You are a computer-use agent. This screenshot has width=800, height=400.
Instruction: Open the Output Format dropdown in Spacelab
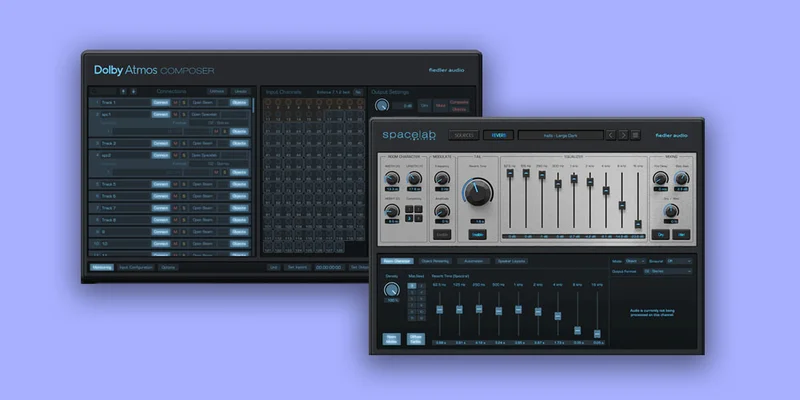point(668,271)
